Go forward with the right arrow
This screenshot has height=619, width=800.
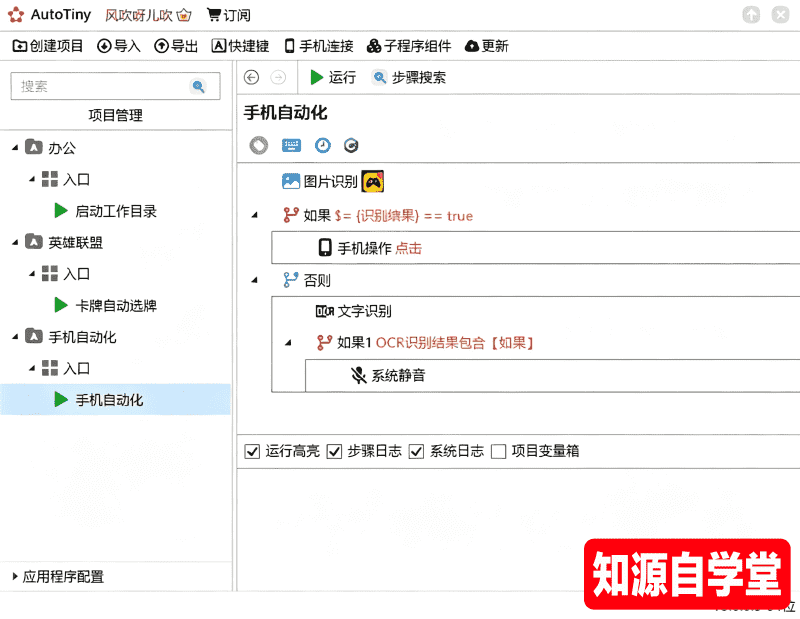coord(278,77)
